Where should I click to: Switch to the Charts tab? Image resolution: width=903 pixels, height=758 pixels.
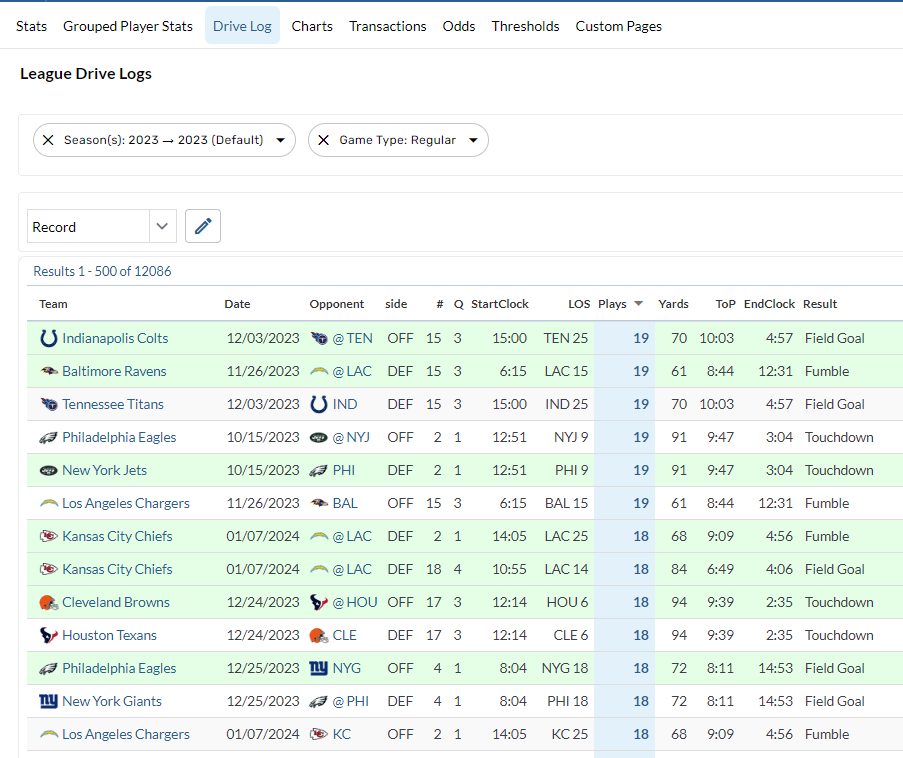[312, 26]
